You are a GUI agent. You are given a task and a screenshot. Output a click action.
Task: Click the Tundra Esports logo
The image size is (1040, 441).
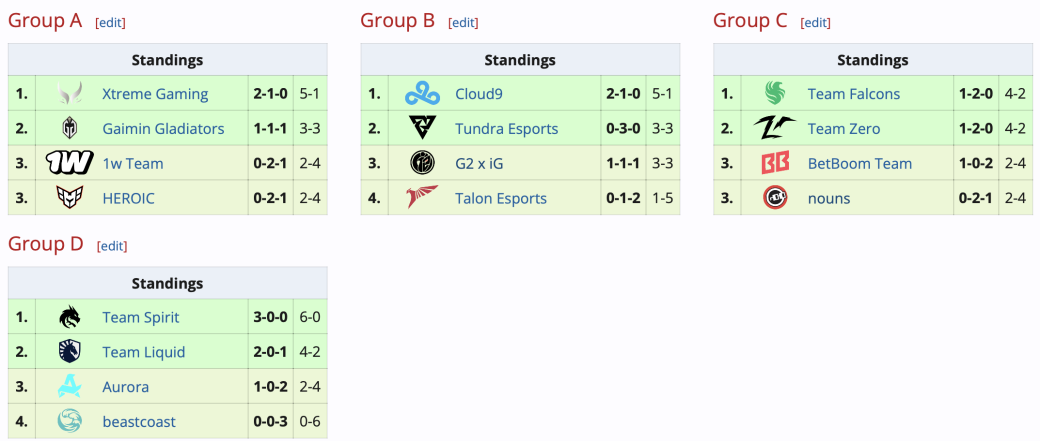[422, 128]
